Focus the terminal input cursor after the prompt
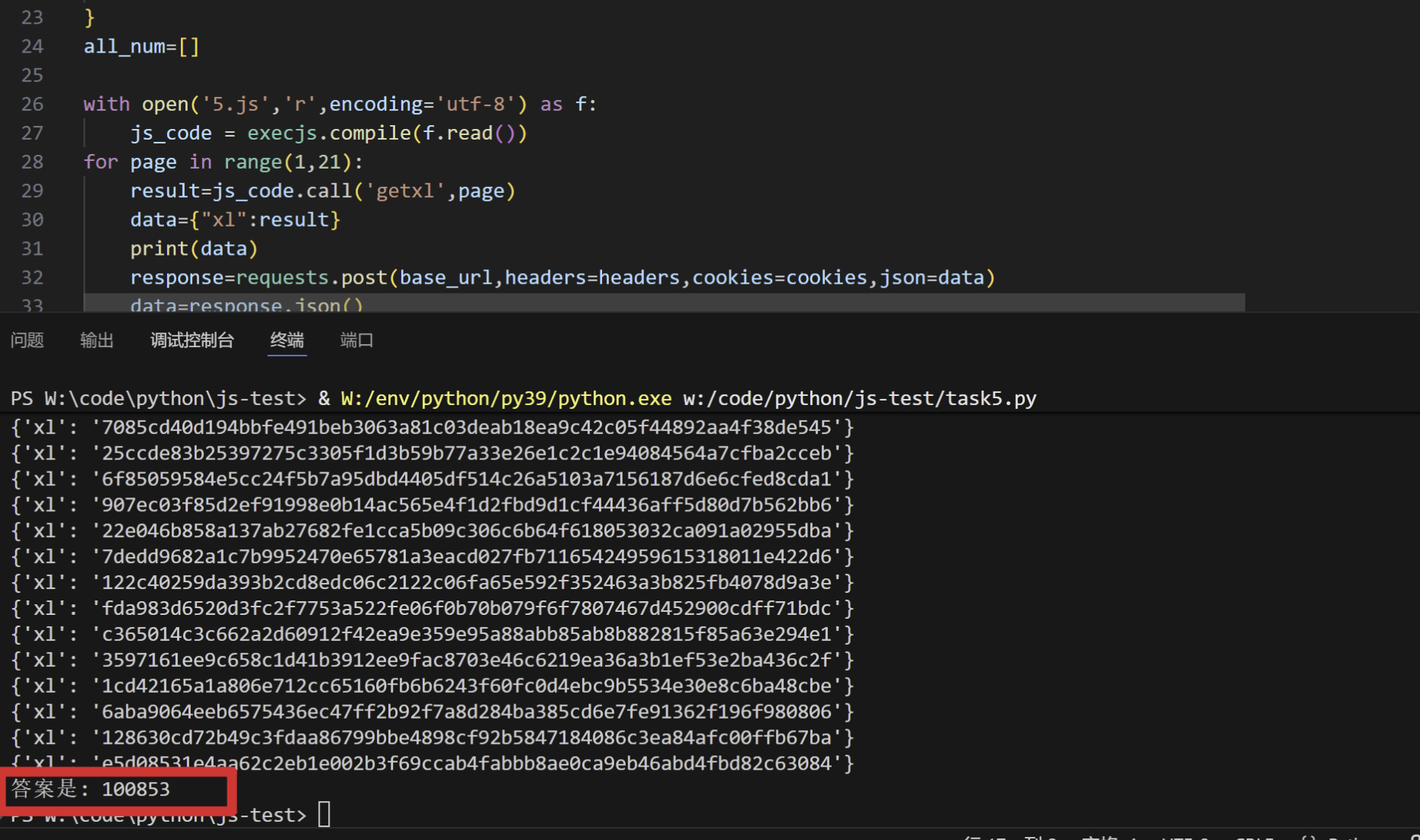The image size is (1420, 840). pos(324,815)
